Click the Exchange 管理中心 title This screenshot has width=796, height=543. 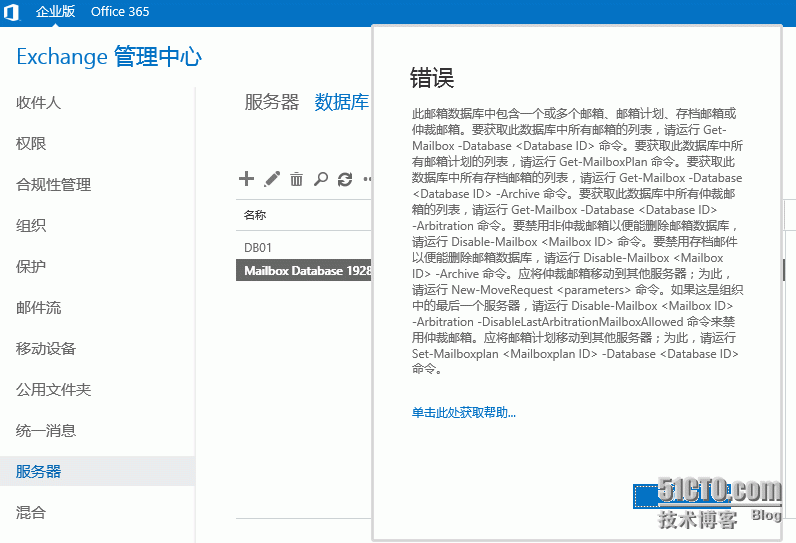(x=109, y=56)
